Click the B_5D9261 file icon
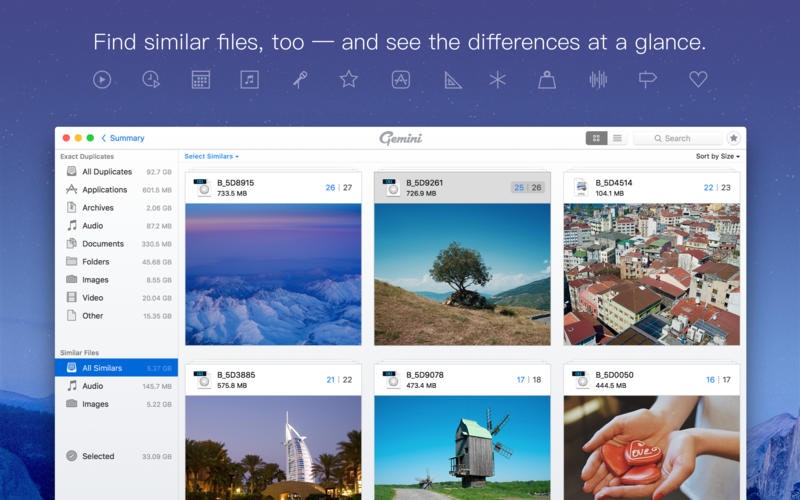 click(391, 187)
